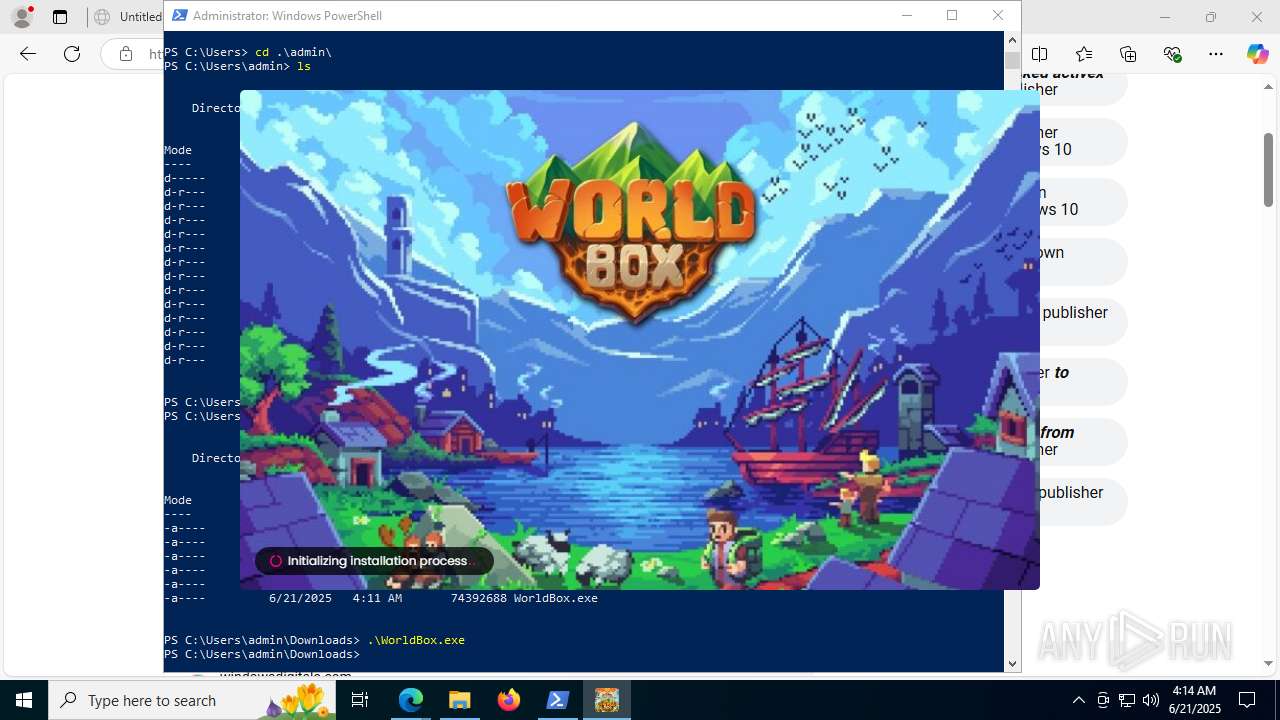Launch Firefox from the taskbar
This screenshot has width=1280, height=720.
[509, 700]
